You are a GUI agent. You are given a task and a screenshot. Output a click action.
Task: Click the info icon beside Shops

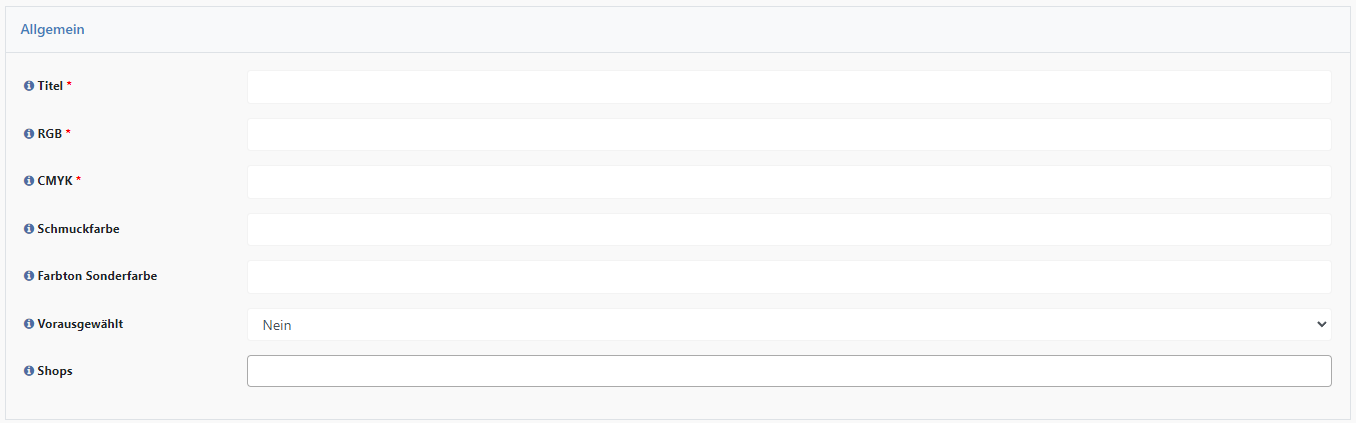[29, 371]
